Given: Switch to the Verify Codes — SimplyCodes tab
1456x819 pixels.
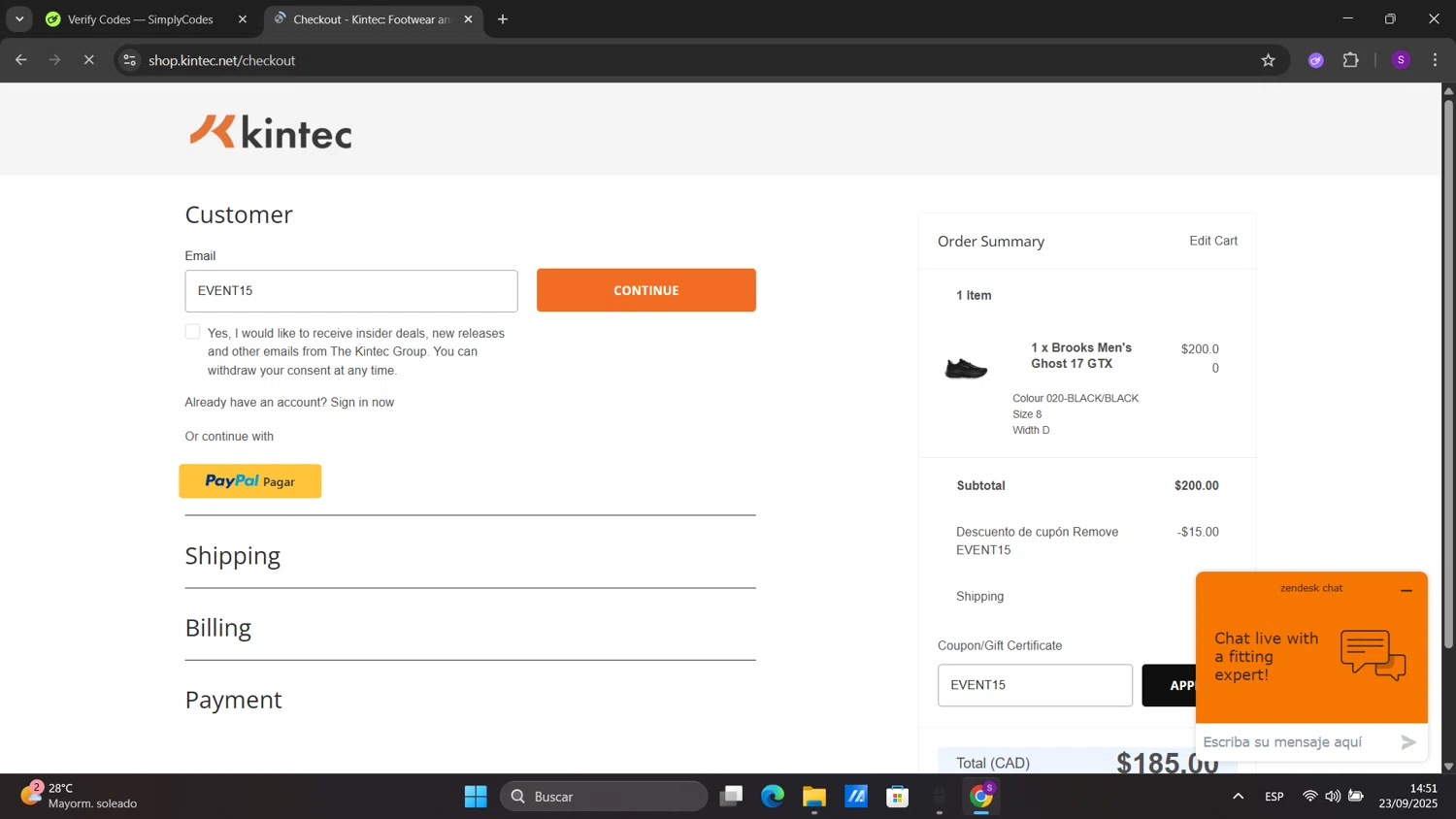Looking at the screenshot, I should click(x=141, y=19).
